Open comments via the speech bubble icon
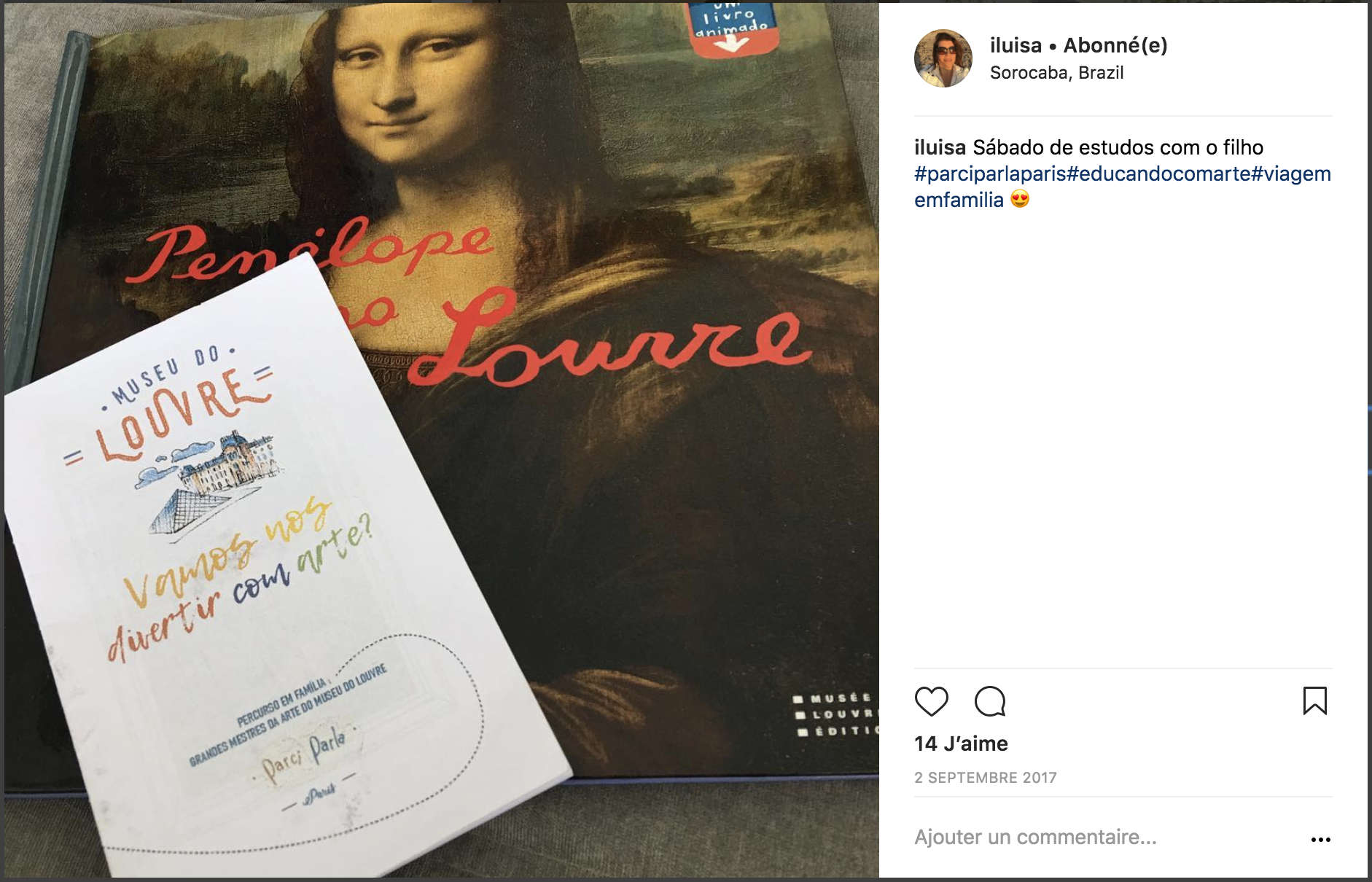 990,701
